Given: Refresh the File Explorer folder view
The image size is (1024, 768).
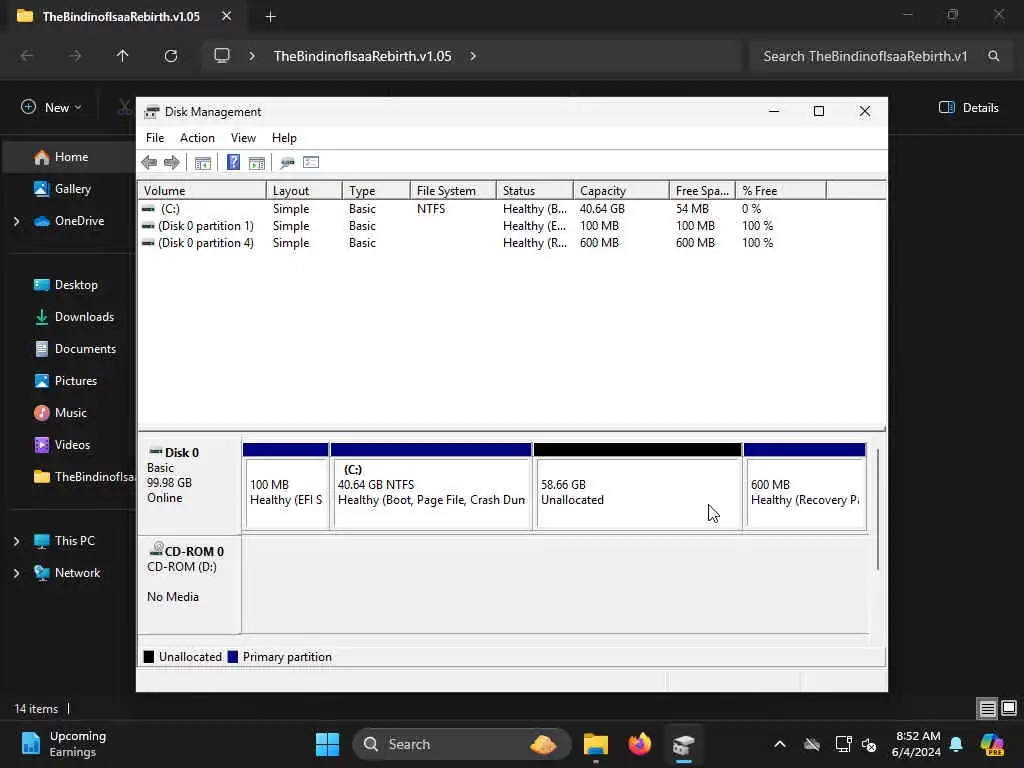Looking at the screenshot, I should pos(170,56).
